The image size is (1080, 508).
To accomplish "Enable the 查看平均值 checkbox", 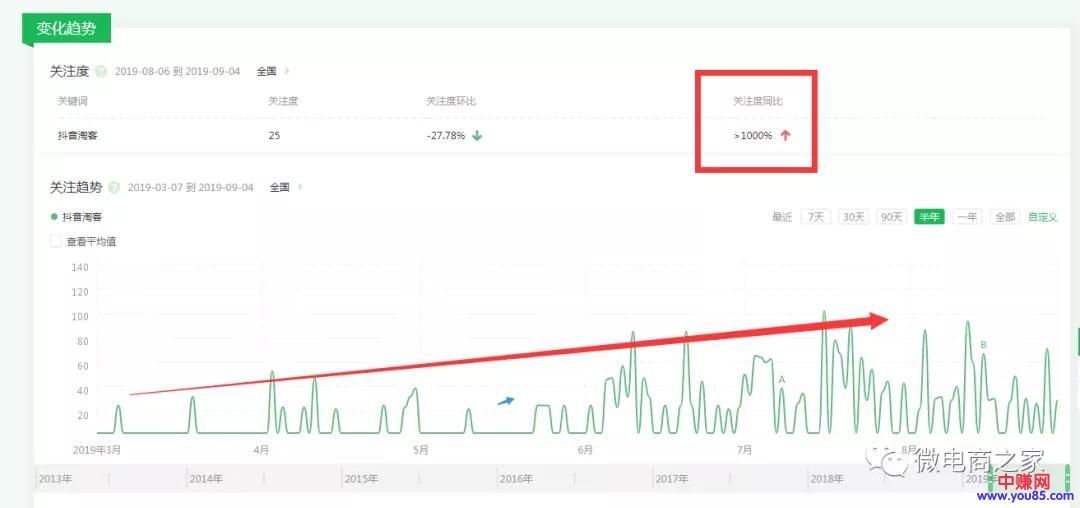I will click(x=56, y=241).
